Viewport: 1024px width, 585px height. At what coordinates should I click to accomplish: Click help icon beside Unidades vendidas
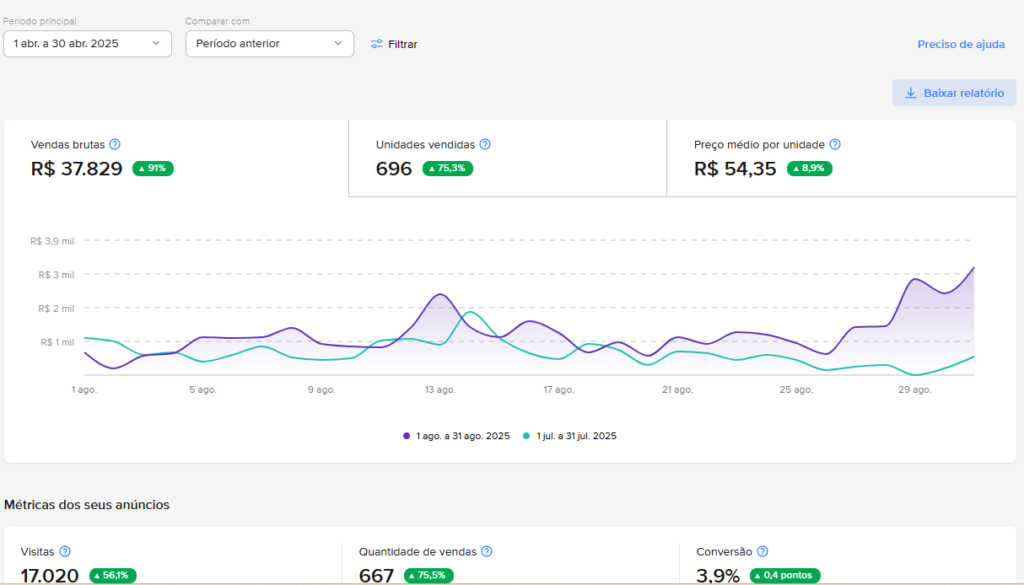pos(485,145)
